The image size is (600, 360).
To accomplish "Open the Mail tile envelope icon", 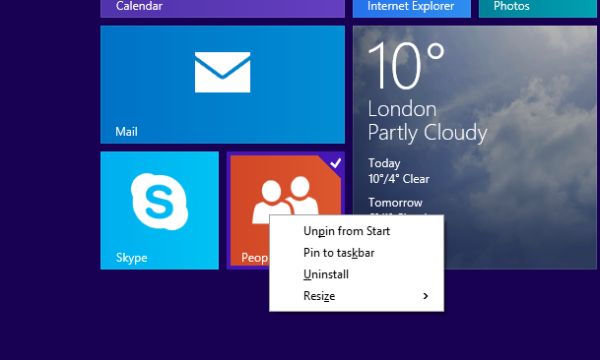I will click(222, 72).
